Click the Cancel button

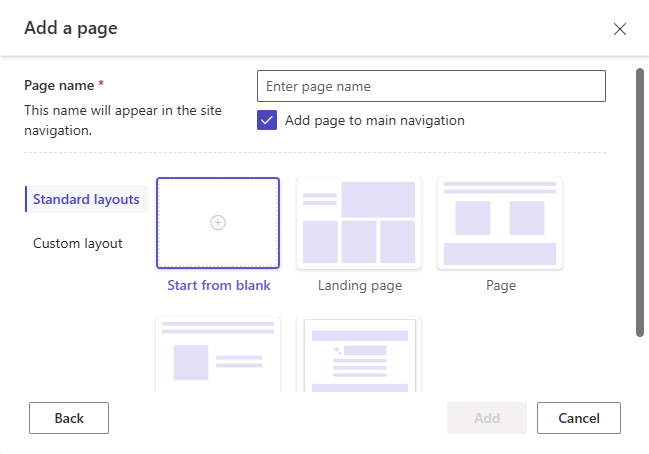(x=579, y=418)
